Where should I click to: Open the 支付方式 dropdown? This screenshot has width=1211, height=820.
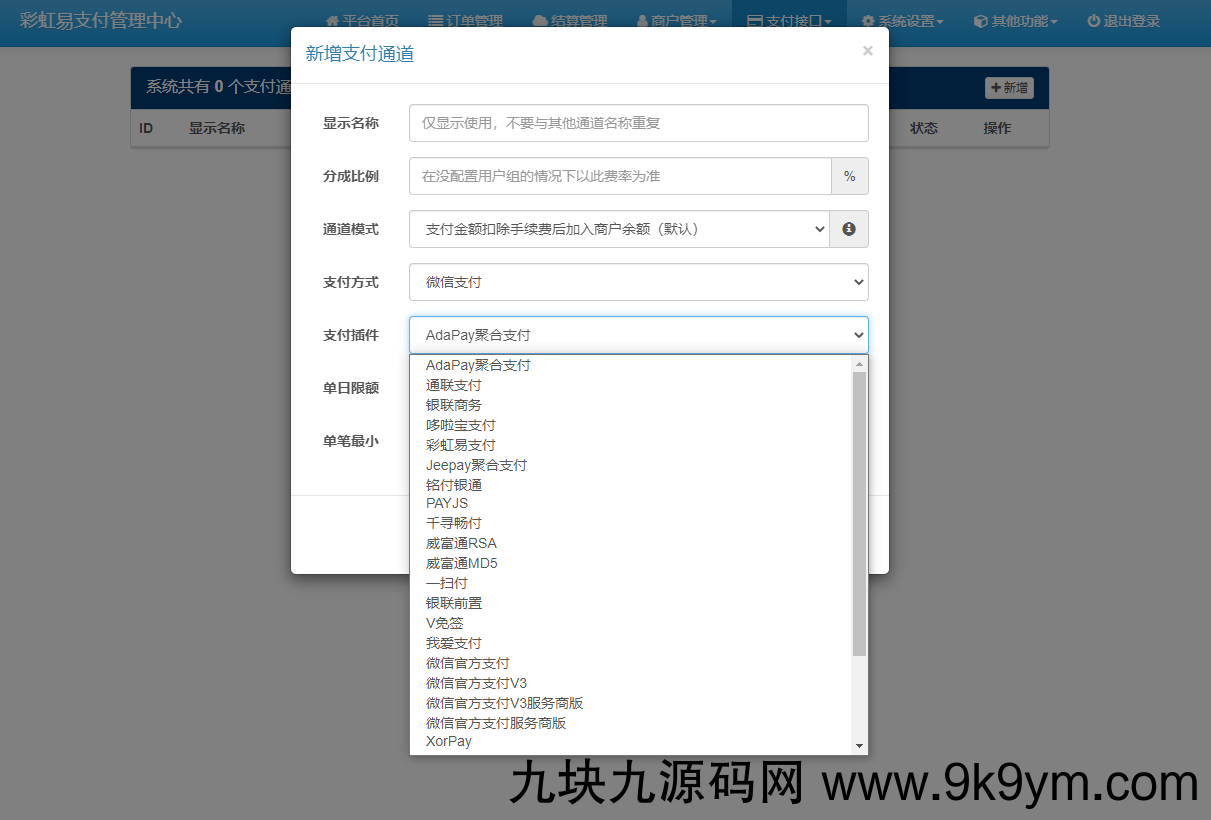click(x=637, y=282)
